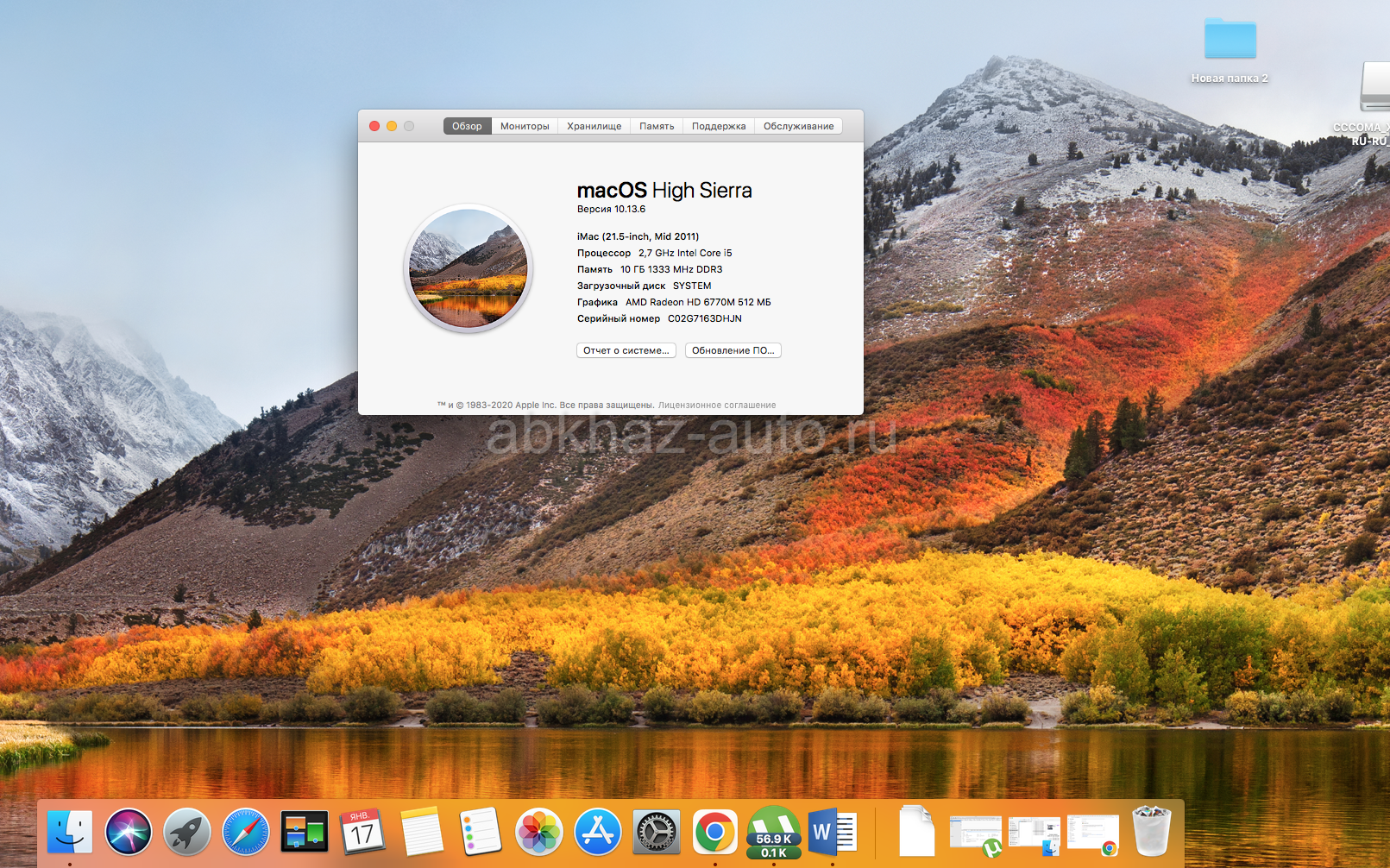Click the 'AMD Radeon HD 6770M 512 МБ' value
Viewport: 1390px width, 868px height.
(x=698, y=302)
